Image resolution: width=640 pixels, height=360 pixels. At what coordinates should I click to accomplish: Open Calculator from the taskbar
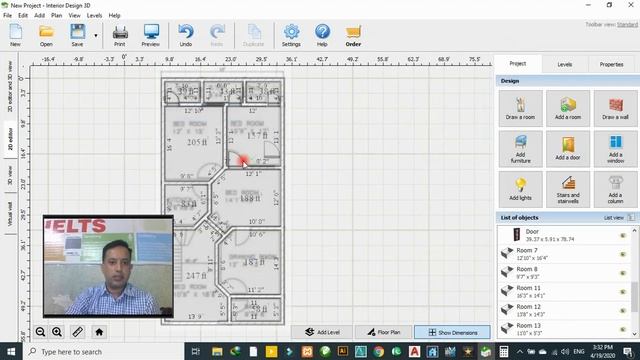click(x=504, y=351)
